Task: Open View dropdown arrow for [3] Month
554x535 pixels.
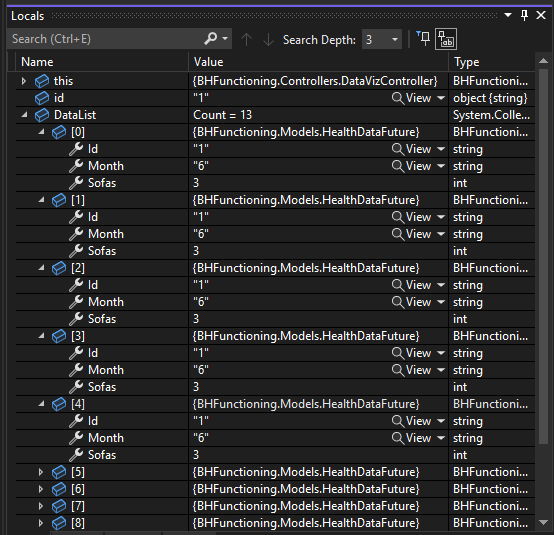Action: point(441,370)
